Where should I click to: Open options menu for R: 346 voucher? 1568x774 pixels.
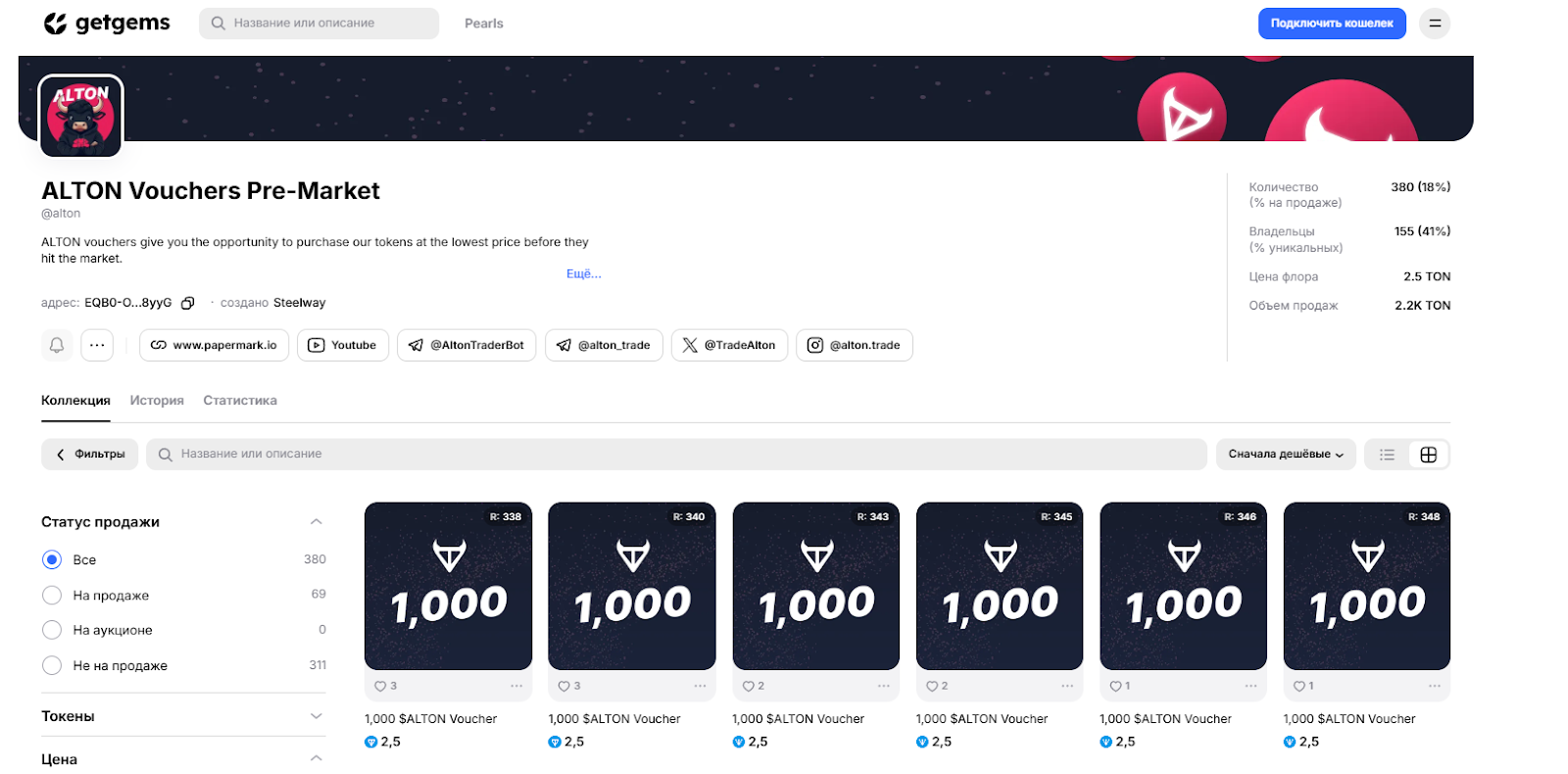[x=1251, y=686]
